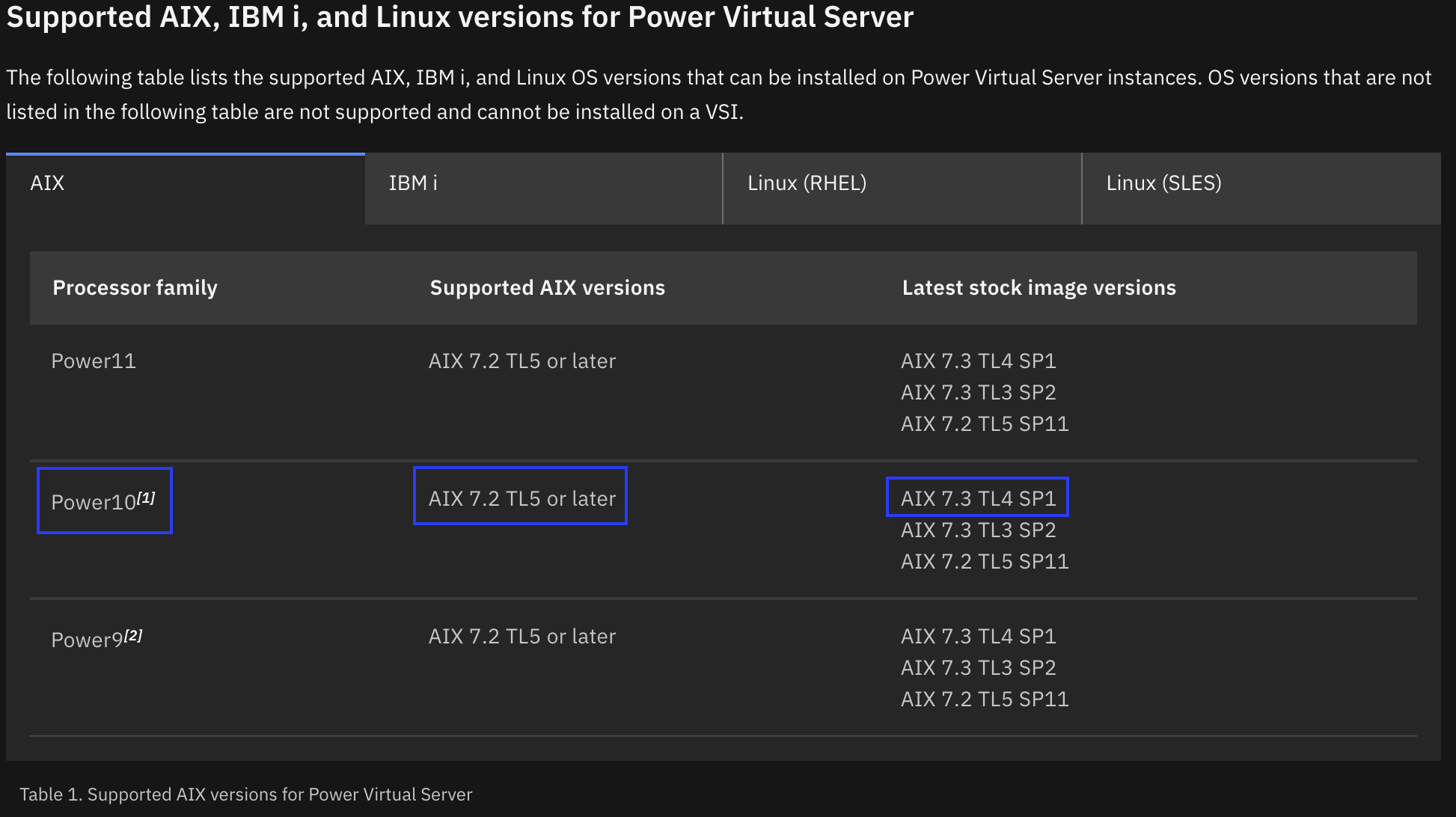
Task: Click AIX 7.3 TL4 SP1 in Power9 row
Action: coord(979,637)
